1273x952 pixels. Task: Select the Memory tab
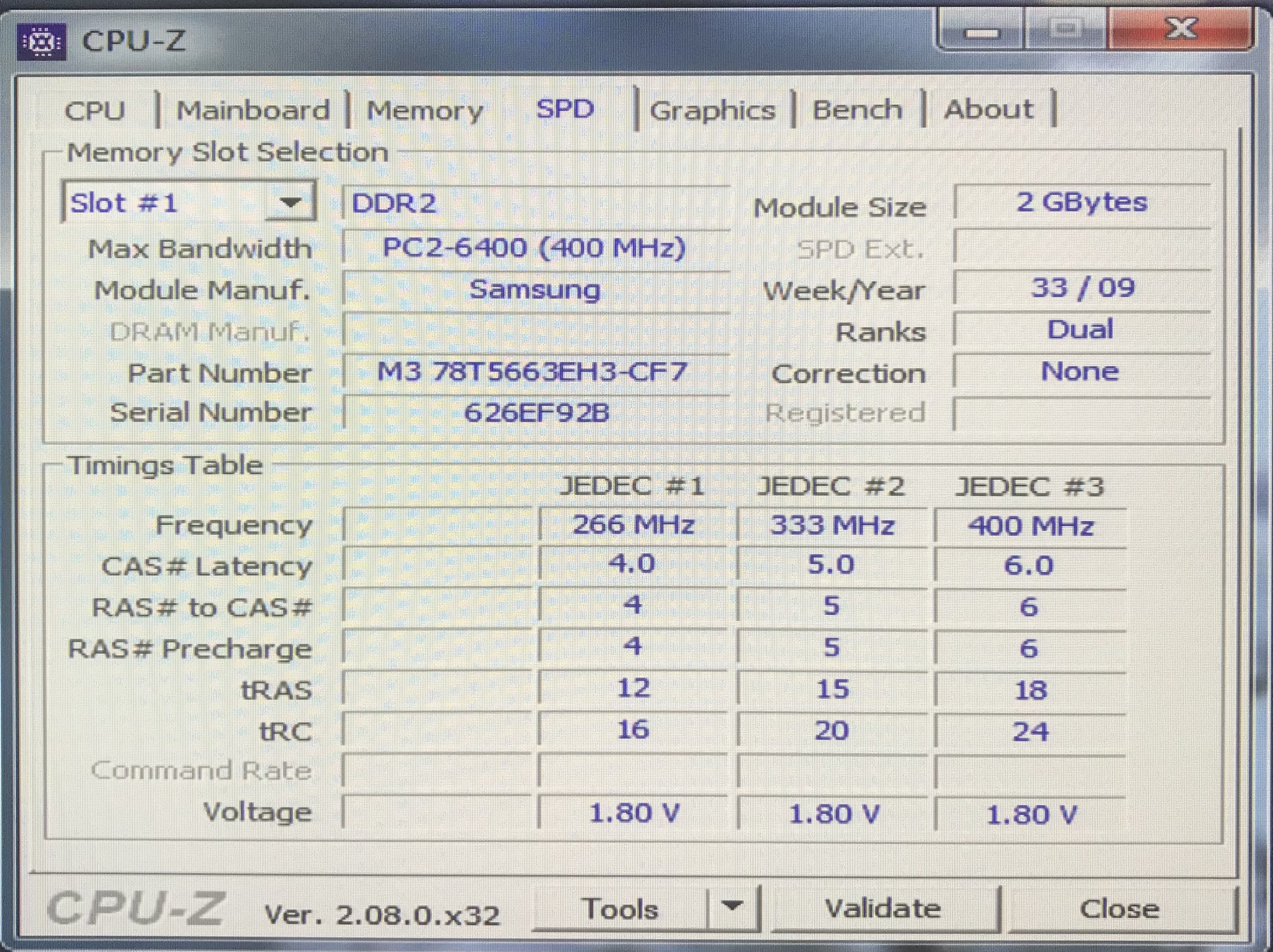(425, 111)
